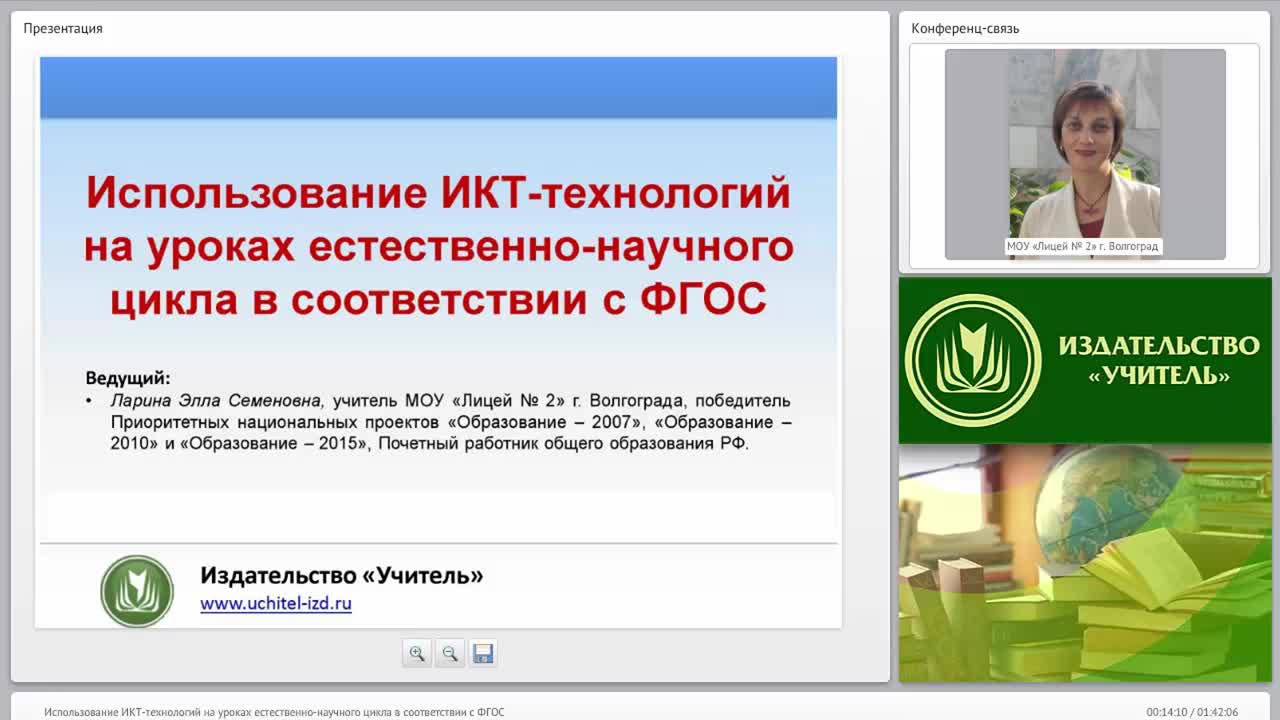
Task: Click the МОУ «Лицей № 2» г. Волгоград caption
Action: [1084, 246]
